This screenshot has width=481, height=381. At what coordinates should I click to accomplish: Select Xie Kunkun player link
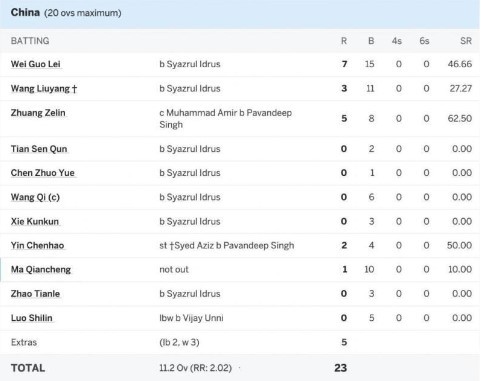35,221
